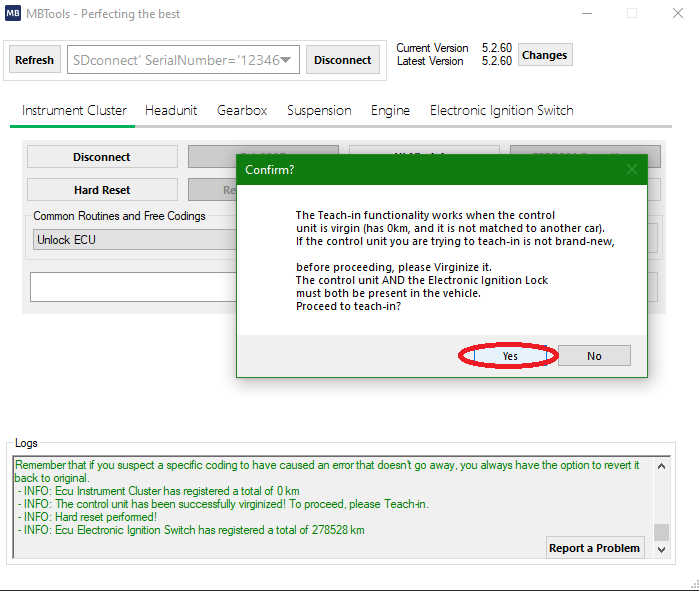Switch to the Engine tab
The image size is (699, 591).
(390, 110)
